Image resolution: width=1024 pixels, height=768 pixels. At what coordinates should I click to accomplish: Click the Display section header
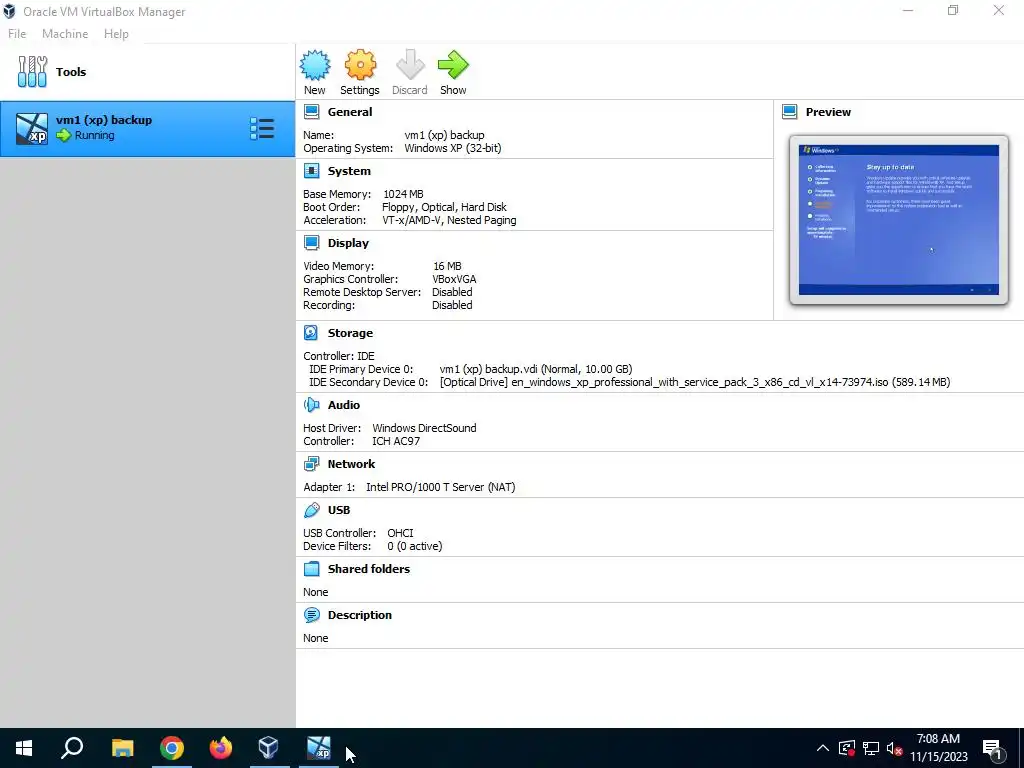tap(348, 243)
